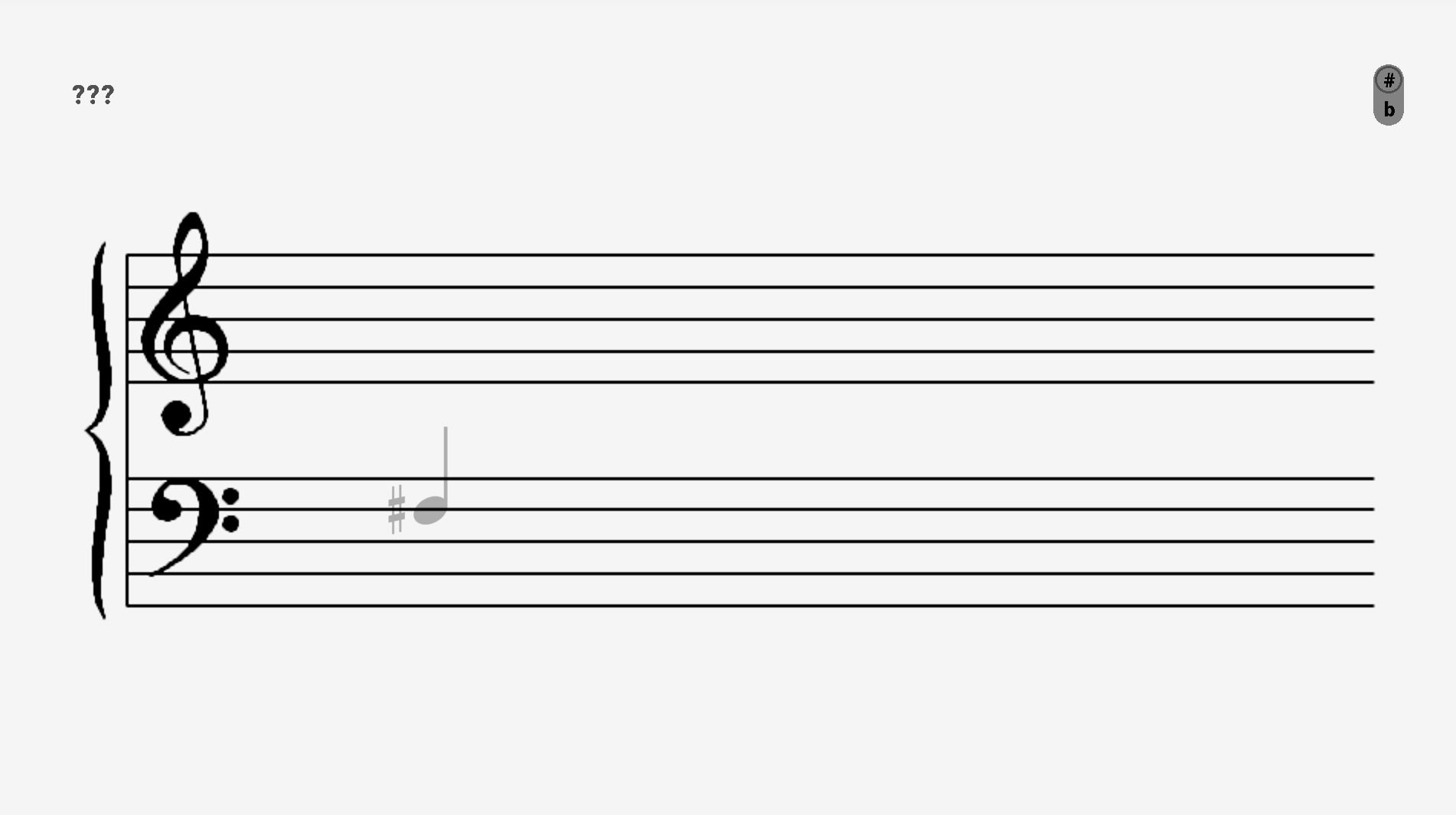Click the grand staff brace
The image size is (1456, 815).
pos(98,430)
